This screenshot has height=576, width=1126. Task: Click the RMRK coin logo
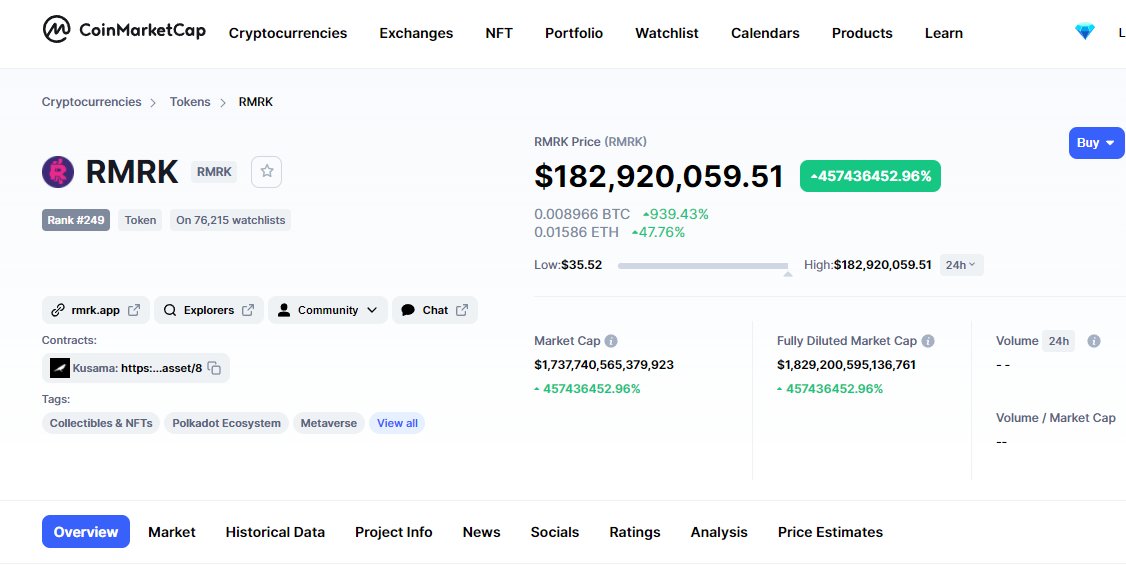coord(58,172)
